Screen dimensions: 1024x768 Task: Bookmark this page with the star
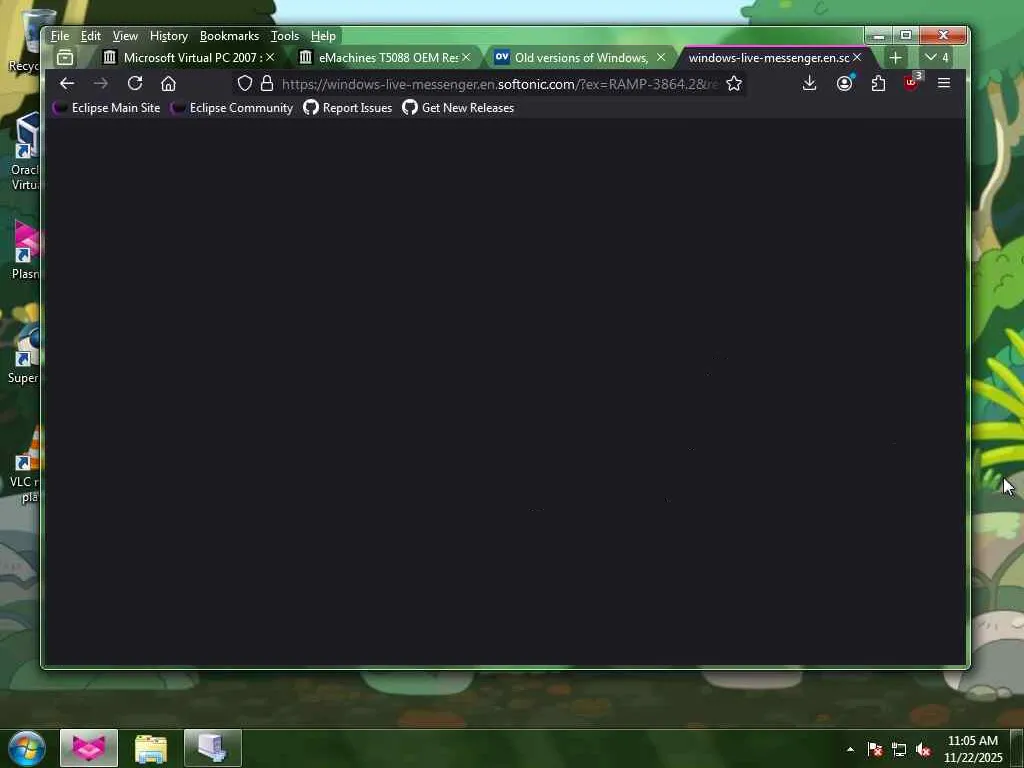[x=734, y=84]
